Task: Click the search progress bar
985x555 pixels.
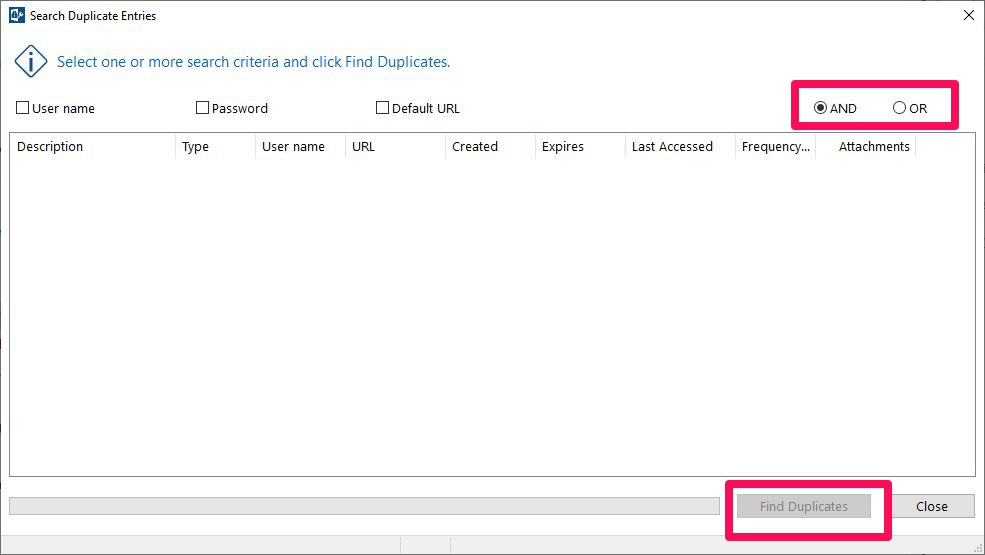Action: pyautogui.click(x=364, y=506)
